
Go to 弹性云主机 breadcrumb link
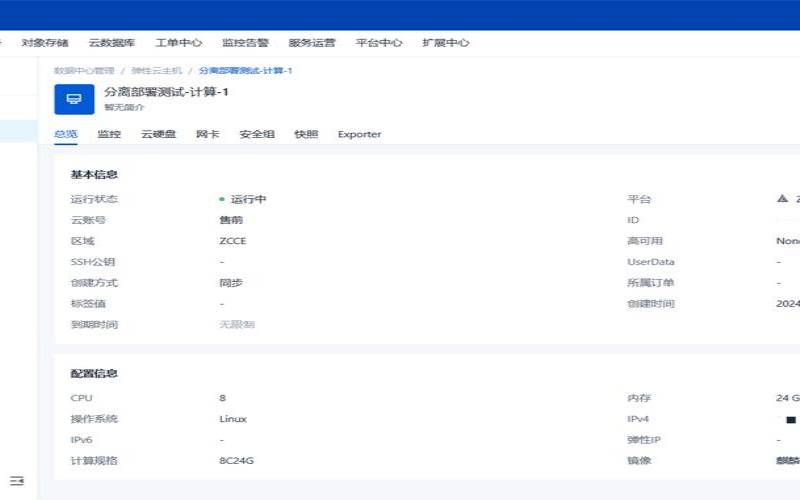pyautogui.click(x=156, y=71)
